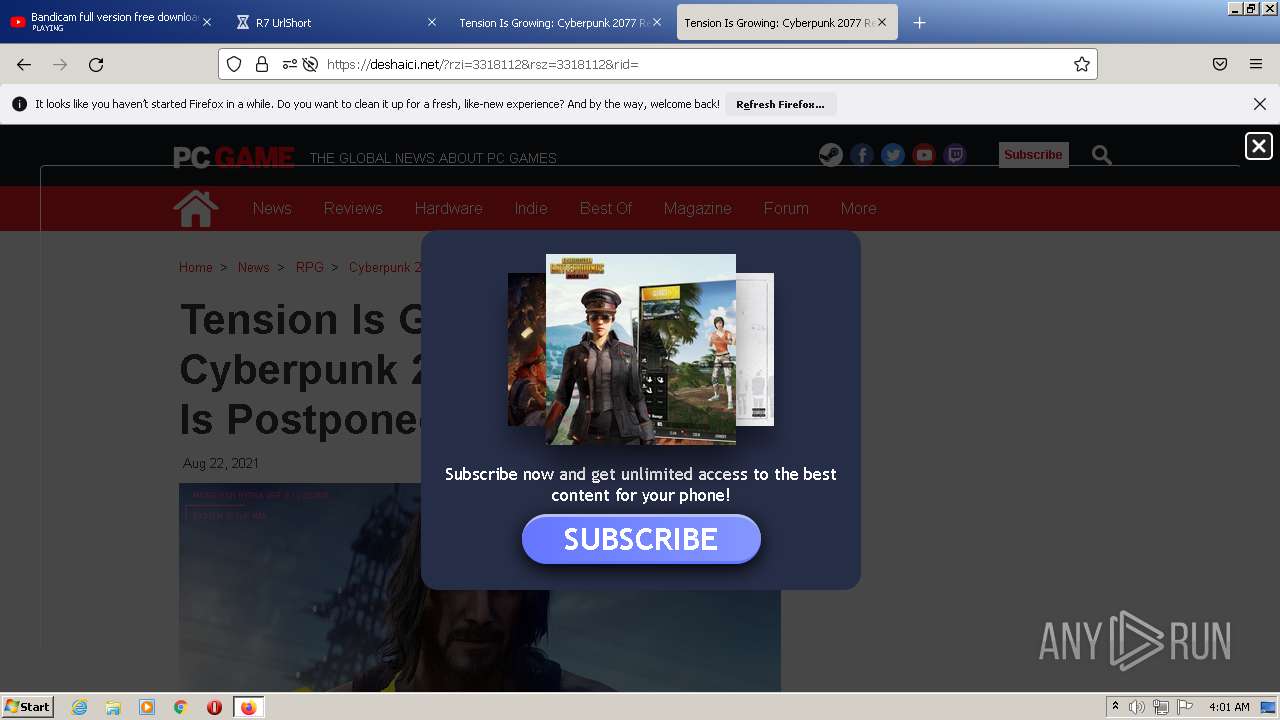Open the YouTube social icon
This screenshot has height=720, width=1280.
[924, 155]
